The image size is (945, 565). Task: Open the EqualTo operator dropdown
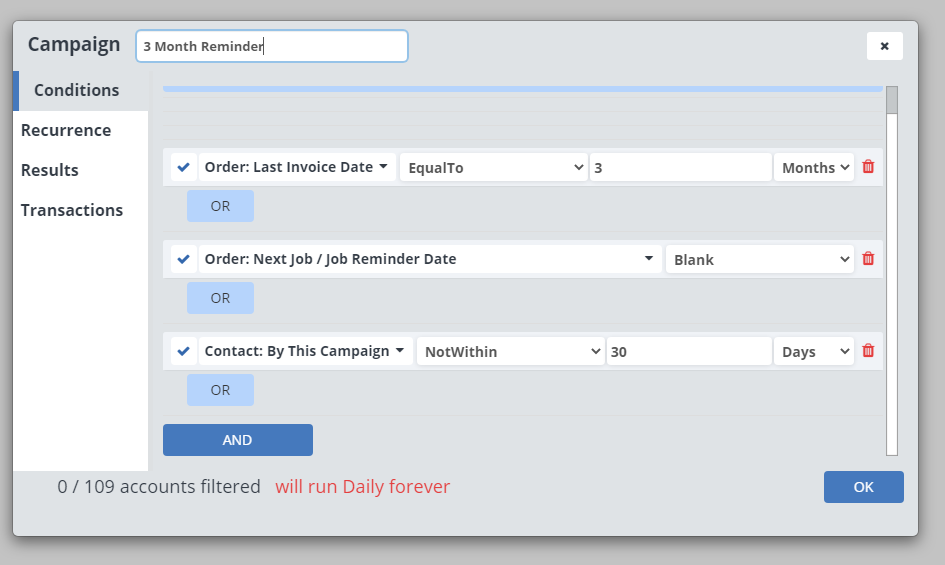pos(493,167)
